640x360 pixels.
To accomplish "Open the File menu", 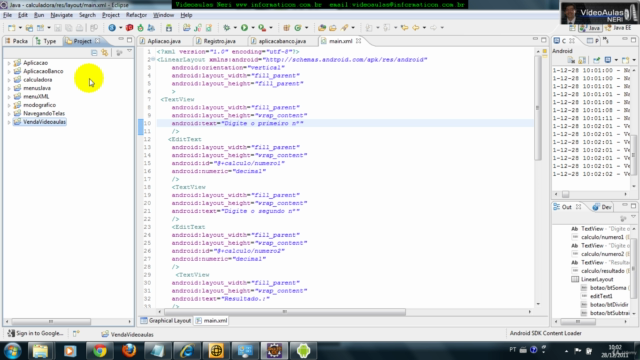I will click(7, 15).
